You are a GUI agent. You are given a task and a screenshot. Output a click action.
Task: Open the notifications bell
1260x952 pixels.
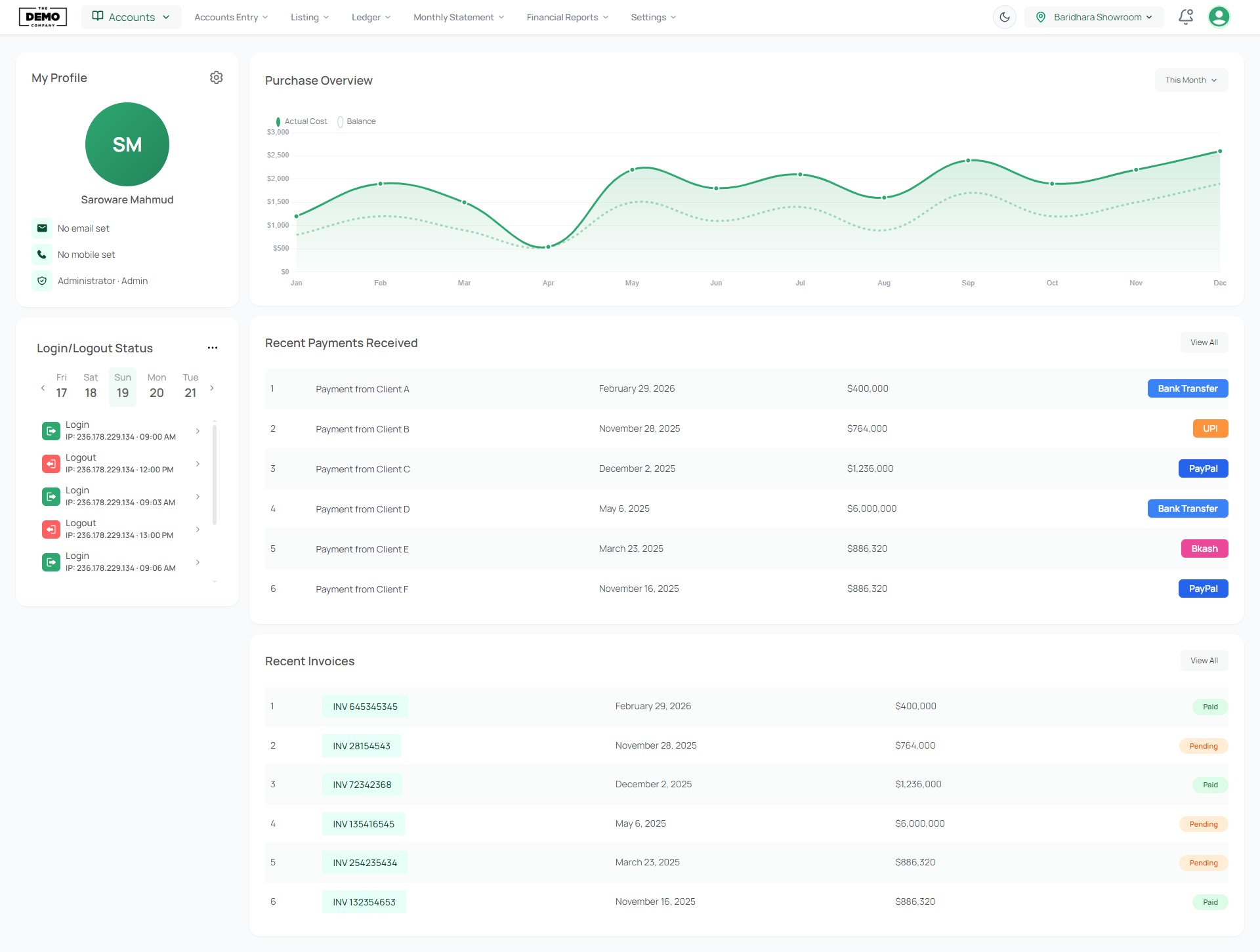pyautogui.click(x=1185, y=17)
